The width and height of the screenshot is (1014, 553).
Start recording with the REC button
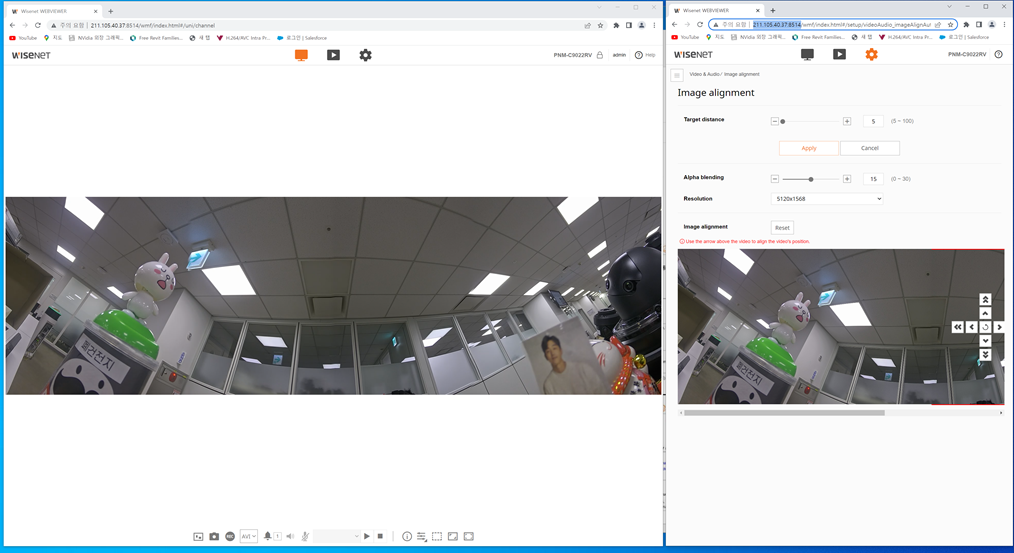(230, 537)
